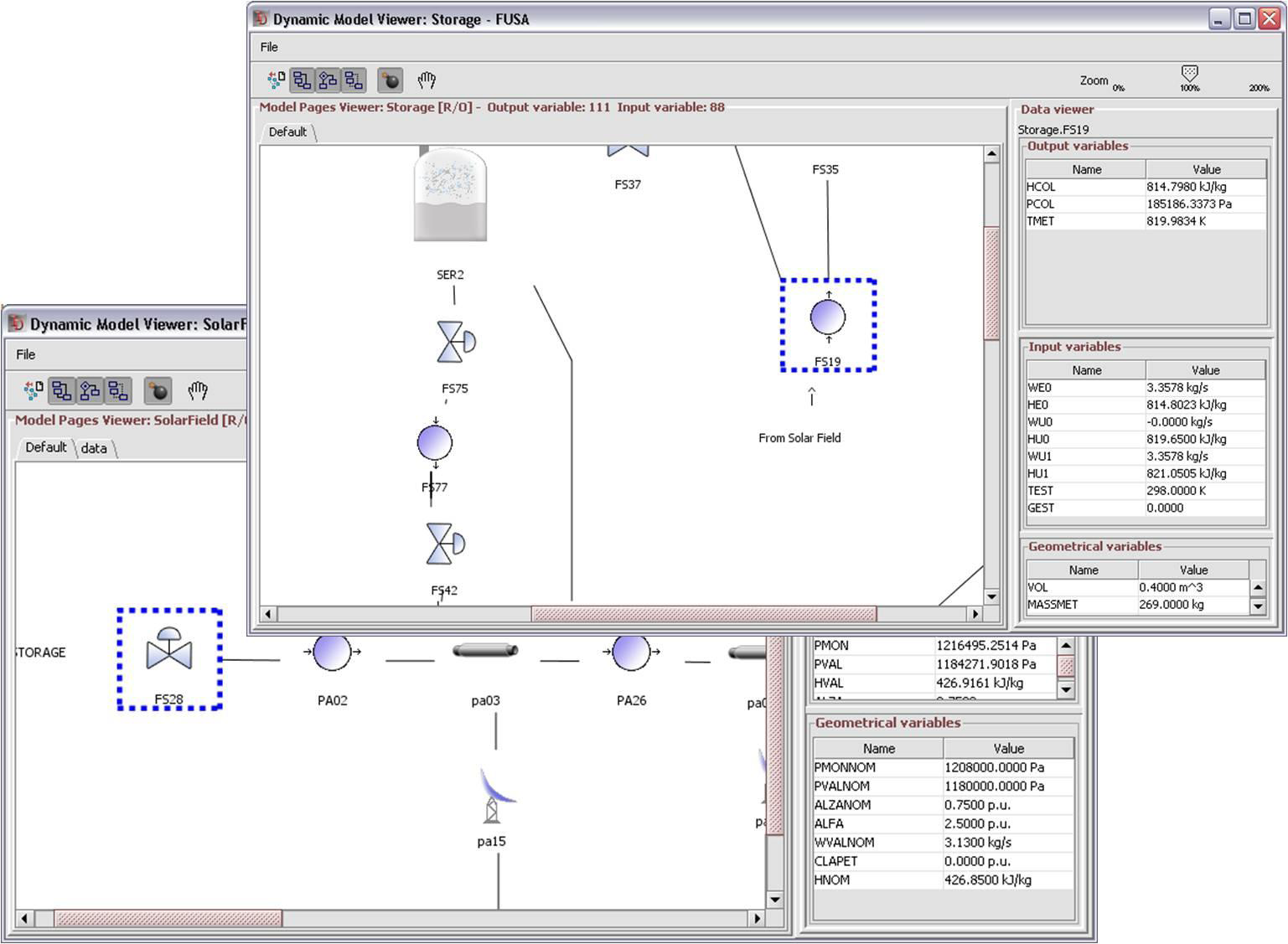Image resolution: width=1288 pixels, height=944 pixels.
Task: Select the FS28 valve in SolarField diagram
Action: tap(169, 649)
